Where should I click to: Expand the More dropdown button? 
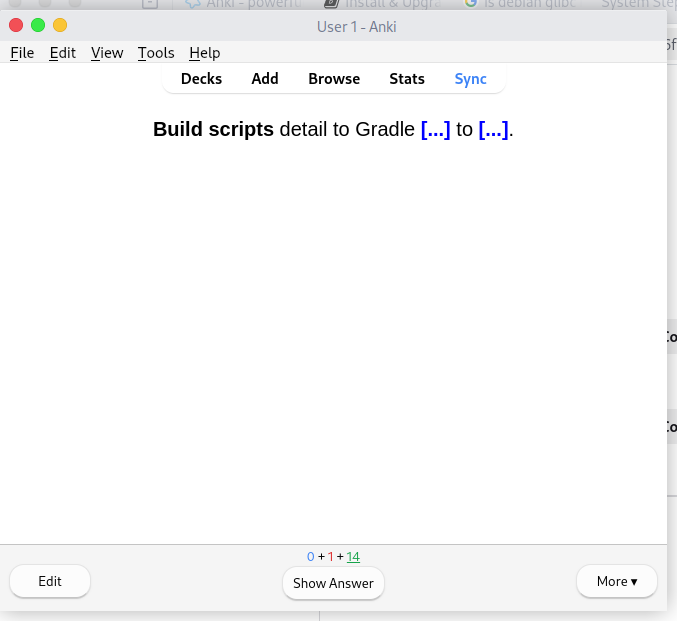click(617, 581)
